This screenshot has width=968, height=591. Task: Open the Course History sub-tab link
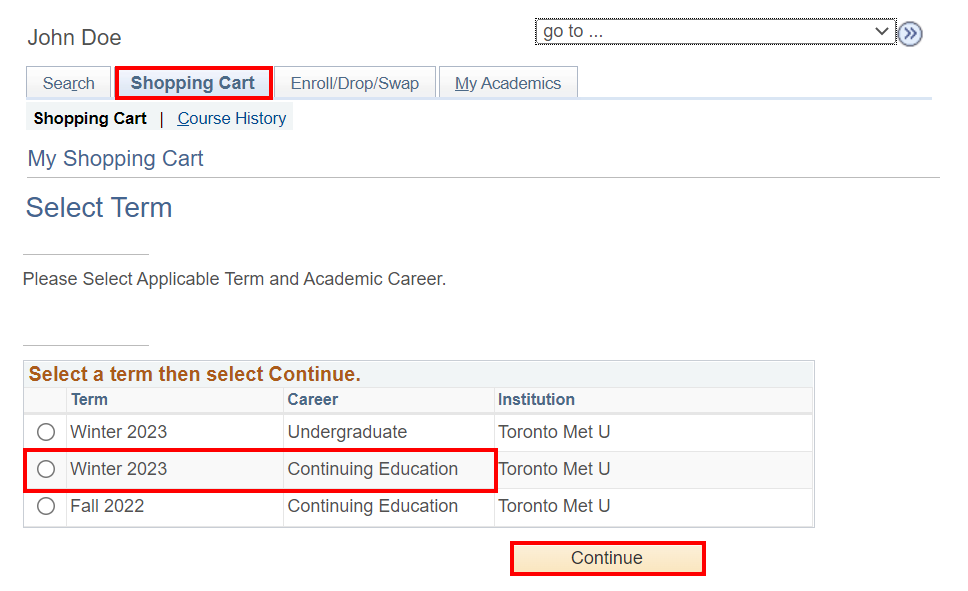pyautogui.click(x=232, y=118)
